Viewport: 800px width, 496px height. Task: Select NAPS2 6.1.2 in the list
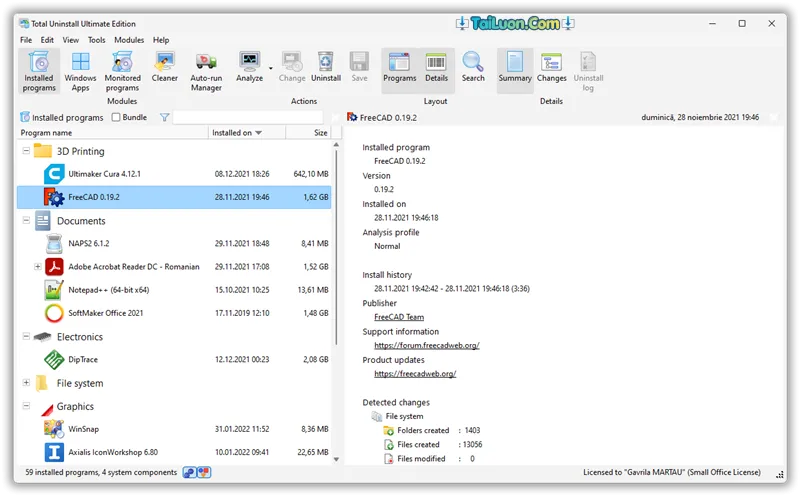click(x=174, y=243)
